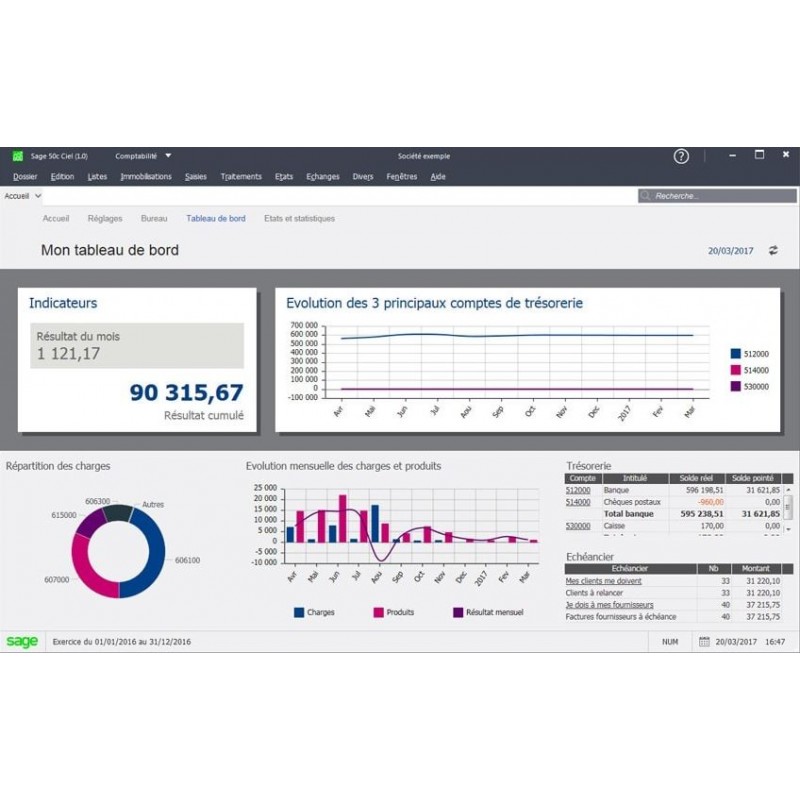Switch to the Etats et statistiques tab

(x=299, y=217)
